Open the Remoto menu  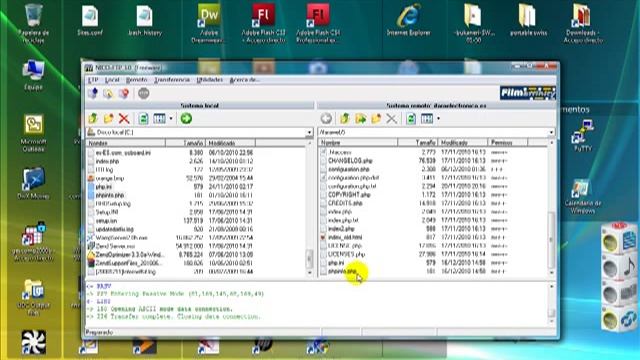(x=136, y=80)
